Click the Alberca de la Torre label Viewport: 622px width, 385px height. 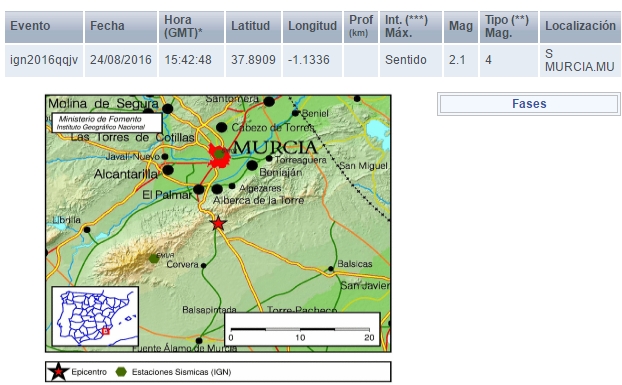[x=259, y=200]
